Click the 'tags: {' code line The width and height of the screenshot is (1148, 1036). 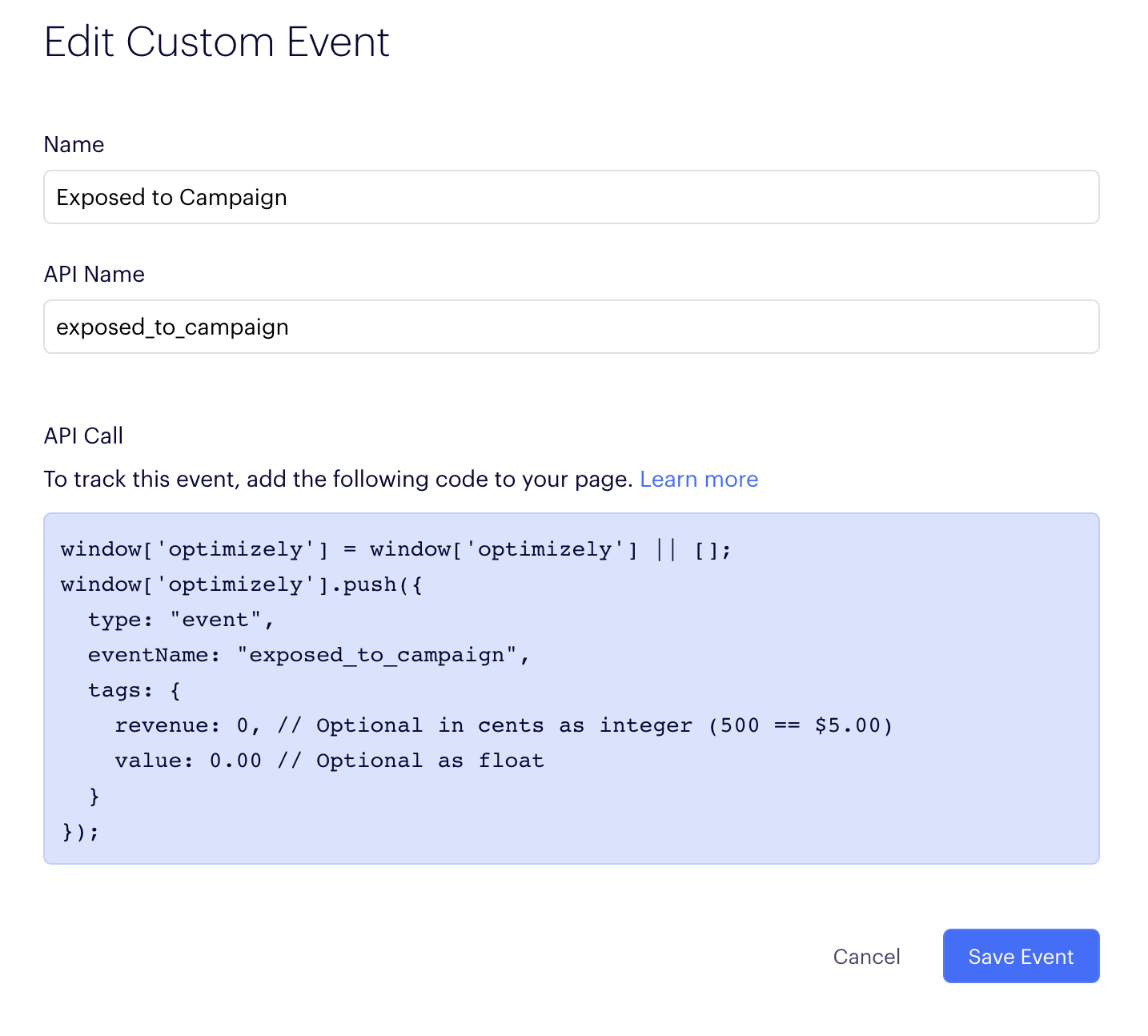pos(134,690)
